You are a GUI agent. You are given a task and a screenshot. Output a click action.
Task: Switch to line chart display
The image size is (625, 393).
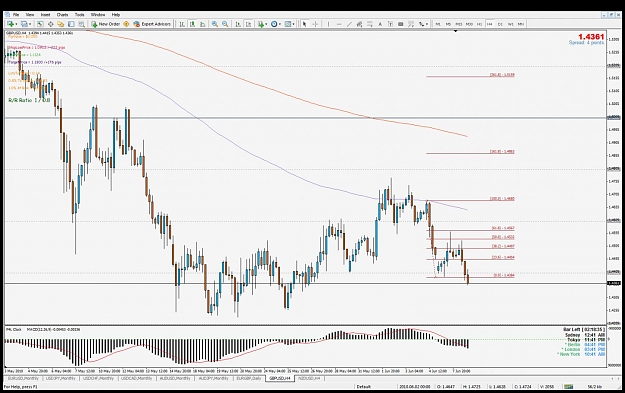point(202,24)
